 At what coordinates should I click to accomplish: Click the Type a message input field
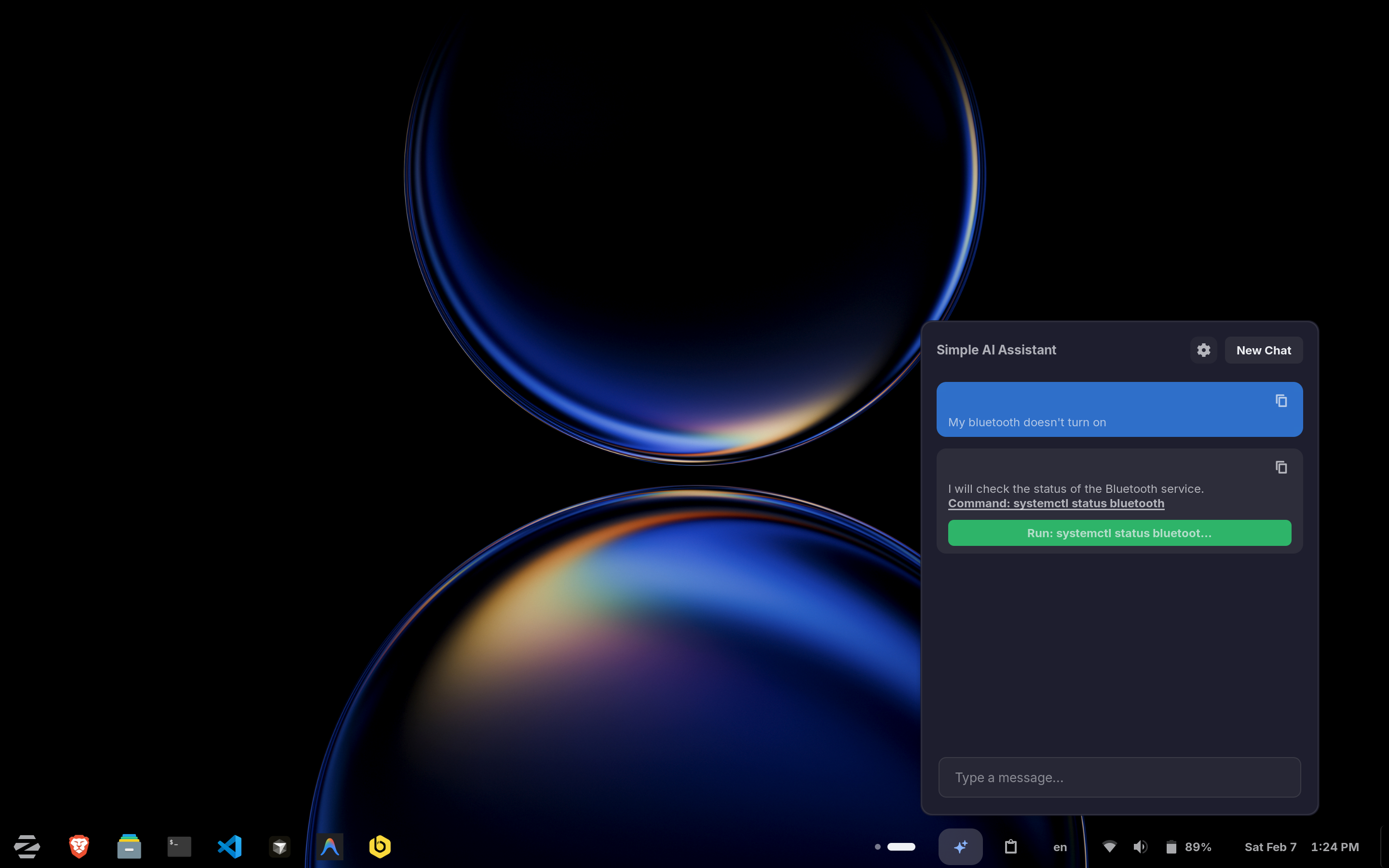[1118, 777]
